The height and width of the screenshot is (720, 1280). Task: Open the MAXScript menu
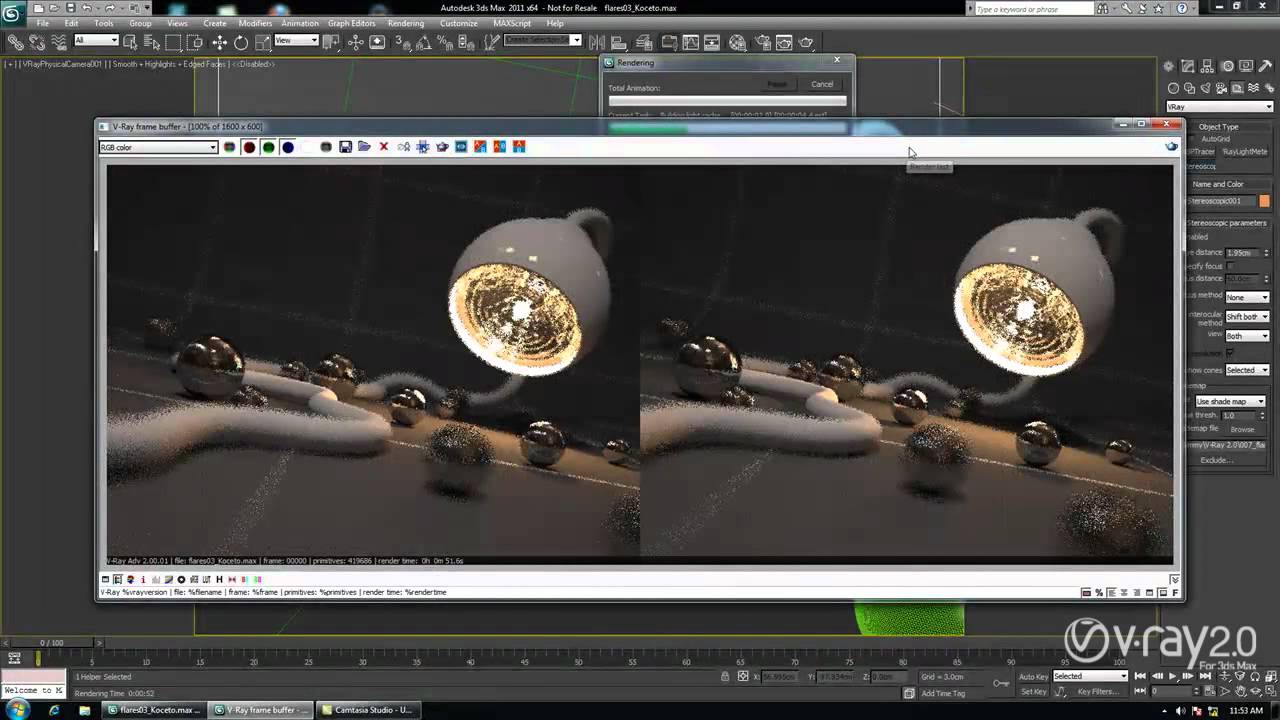pyautogui.click(x=513, y=23)
